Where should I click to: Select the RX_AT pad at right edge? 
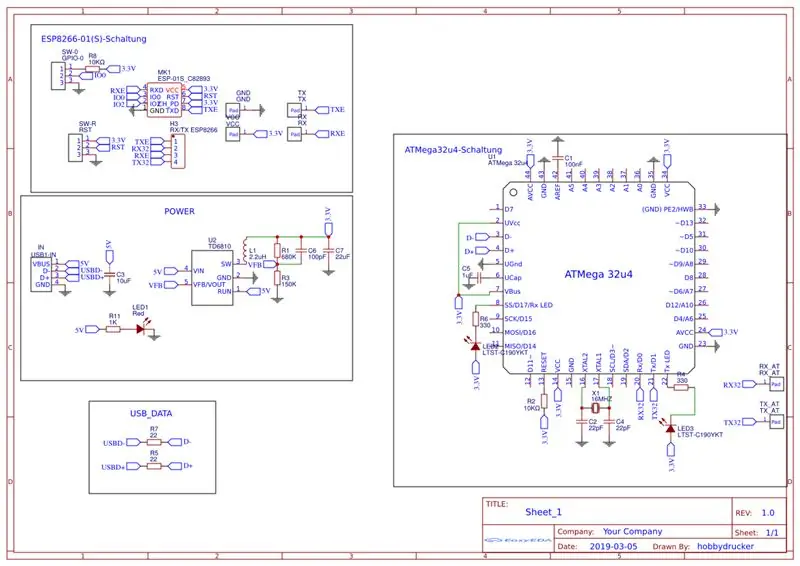777,384
